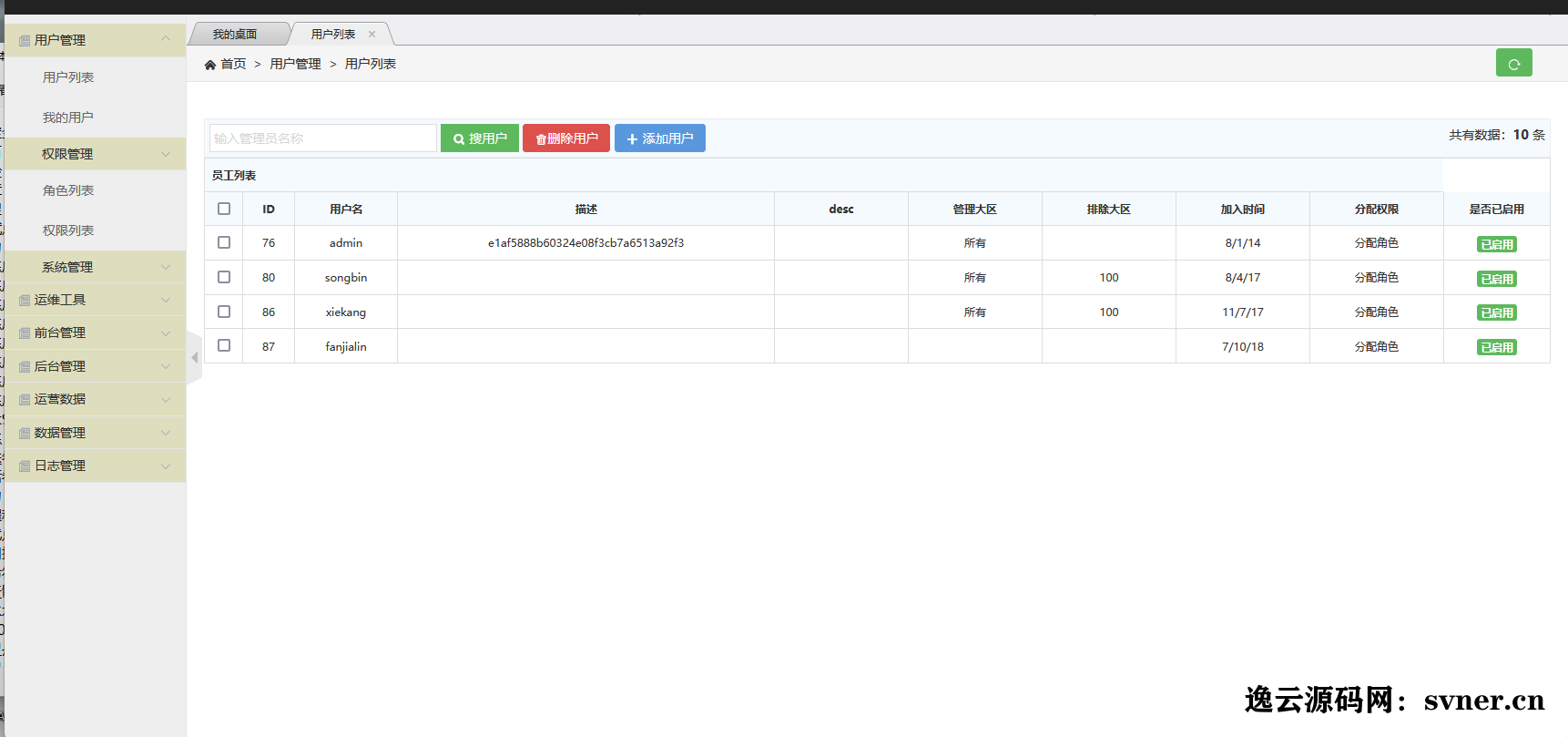Click 分配角色 link for fanjialin
This screenshot has height=737, width=1568.
tap(1376, 347)
